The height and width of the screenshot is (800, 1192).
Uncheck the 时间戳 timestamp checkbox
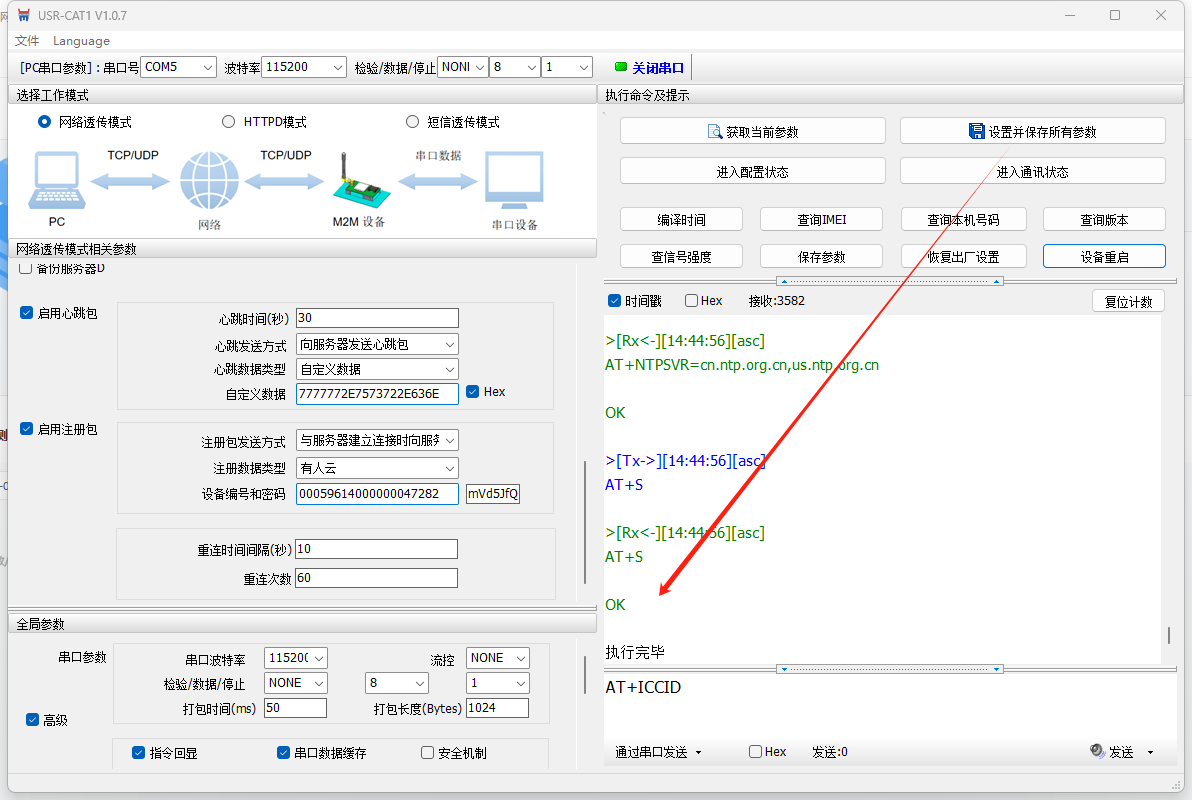point(615,301)
